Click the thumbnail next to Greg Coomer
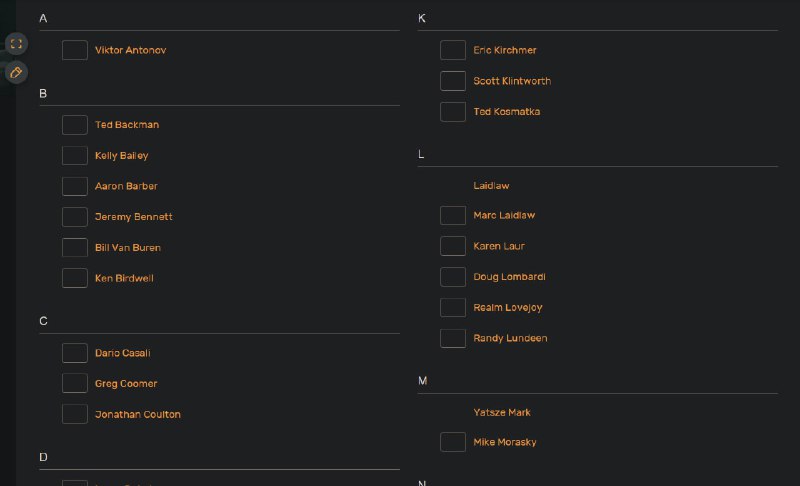The height and width of the screenshot is (486, 800). click(x=75, y=383)
